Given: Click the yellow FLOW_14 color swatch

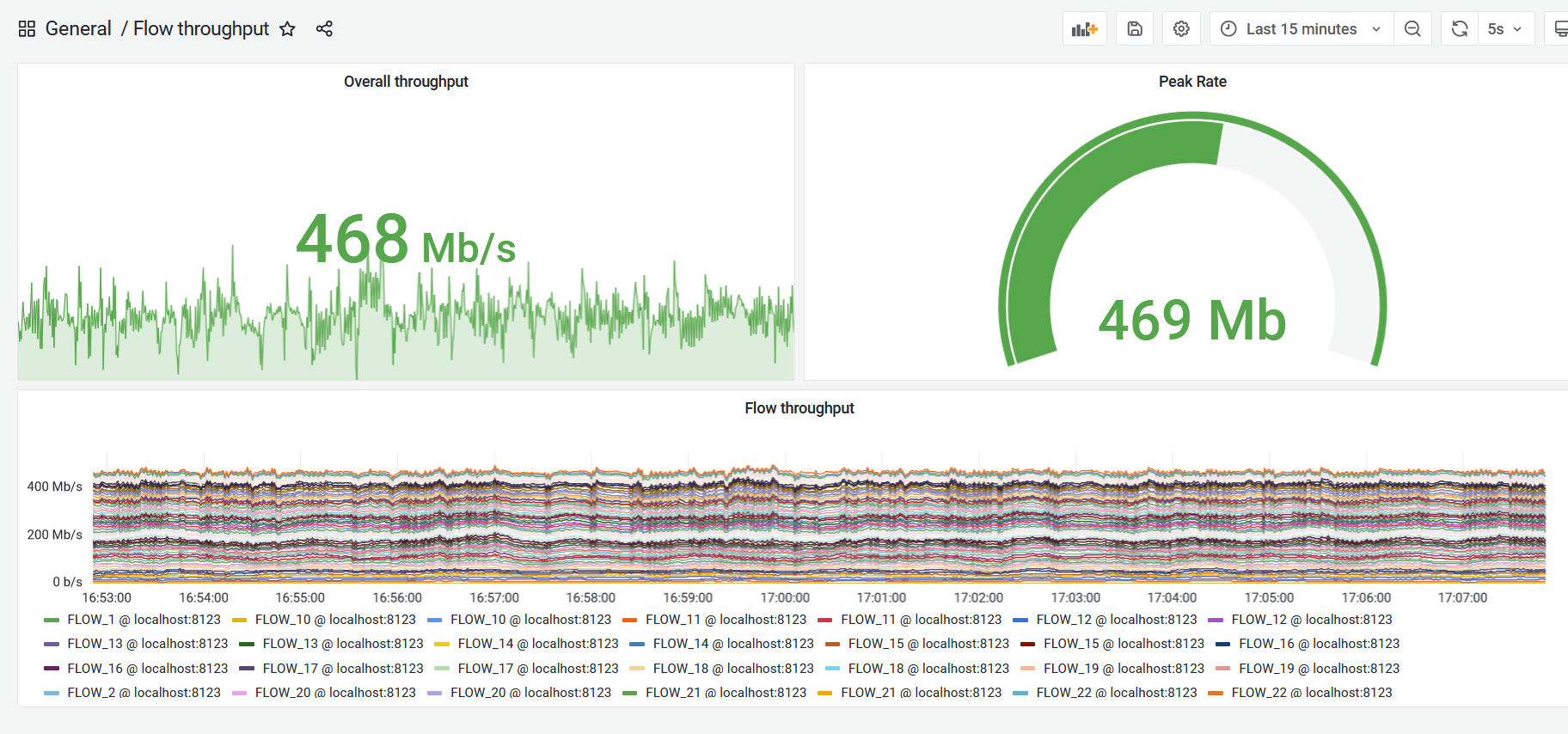Looking at the screenshot, I should (442, 644).
